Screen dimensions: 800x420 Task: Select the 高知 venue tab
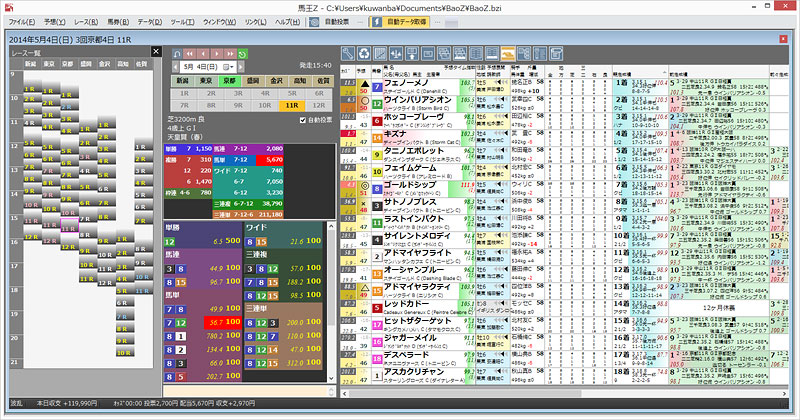tap(300, 81)
